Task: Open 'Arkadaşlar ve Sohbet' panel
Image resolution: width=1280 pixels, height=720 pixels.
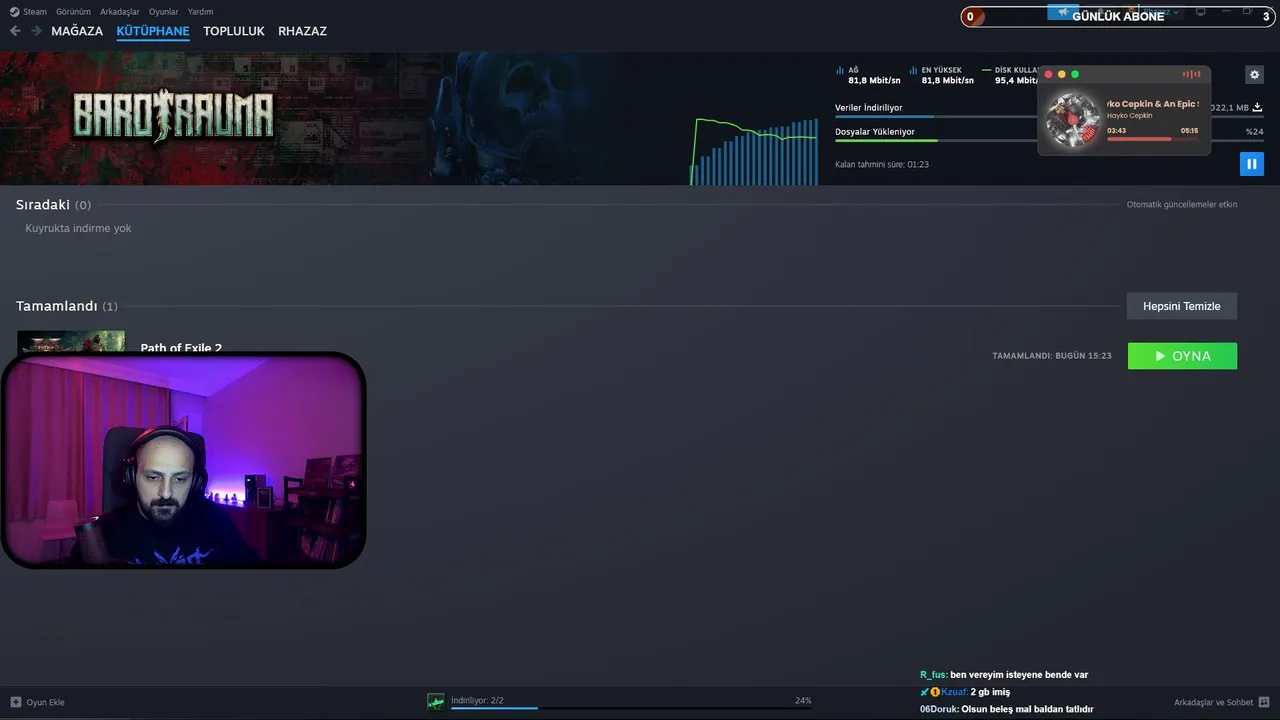Action: [1213, 702]
